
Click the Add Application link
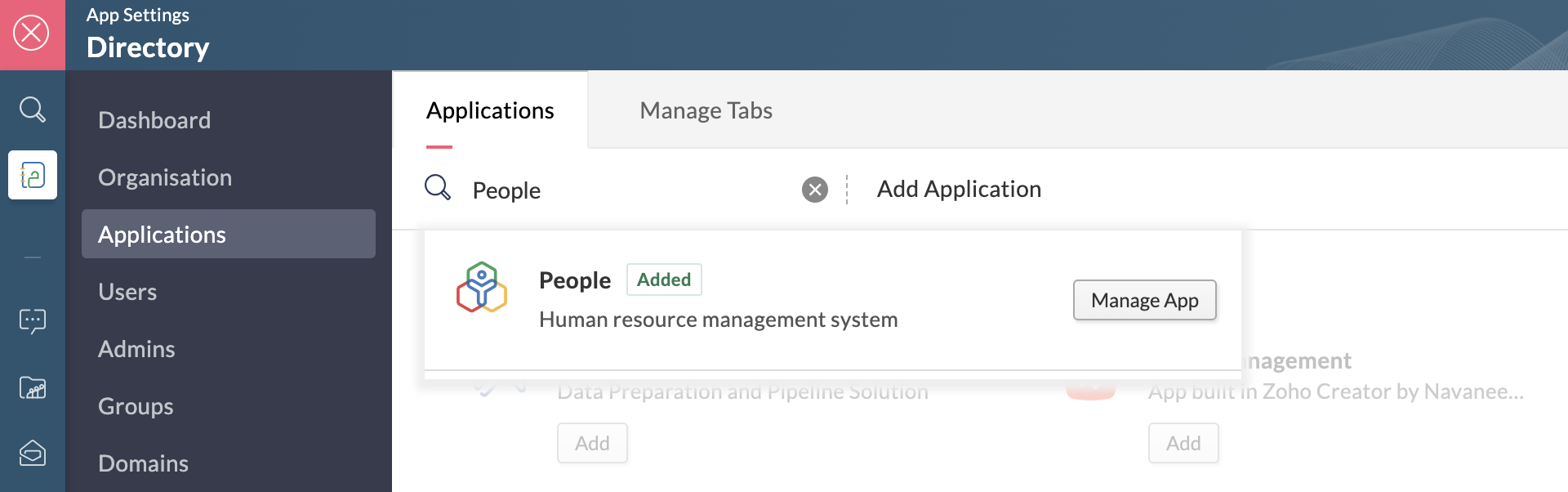tap(959, 190)
